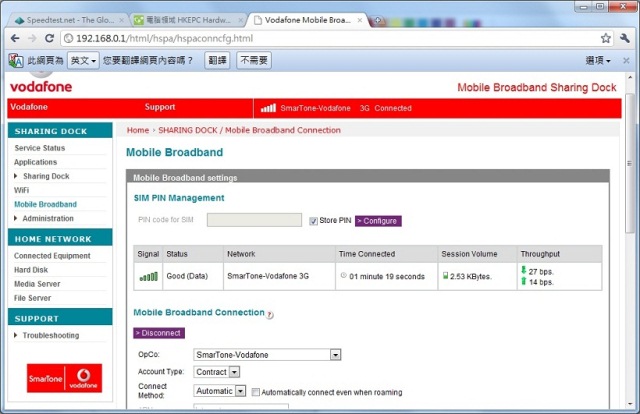Select Mobile Broadband in sidebar
Image resolution: width=640 pixels, height=414 pixels.
[45, 204]
